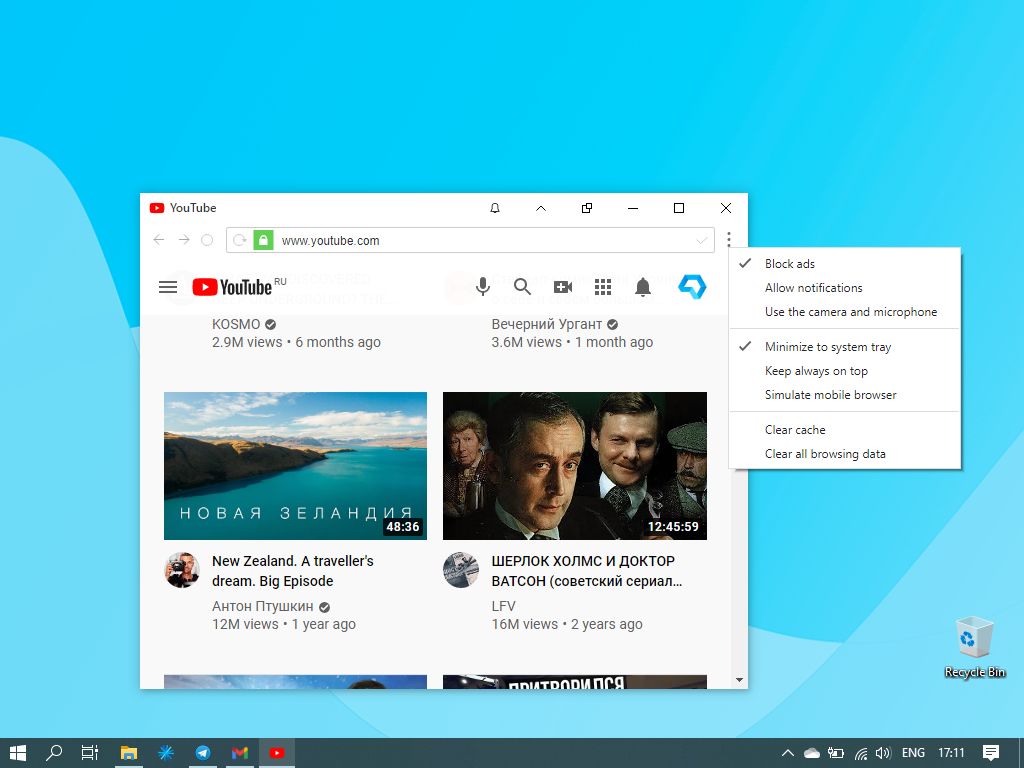Open the Windows Start menu
This screenshot has height=768, width=1024.
(18, 753)
